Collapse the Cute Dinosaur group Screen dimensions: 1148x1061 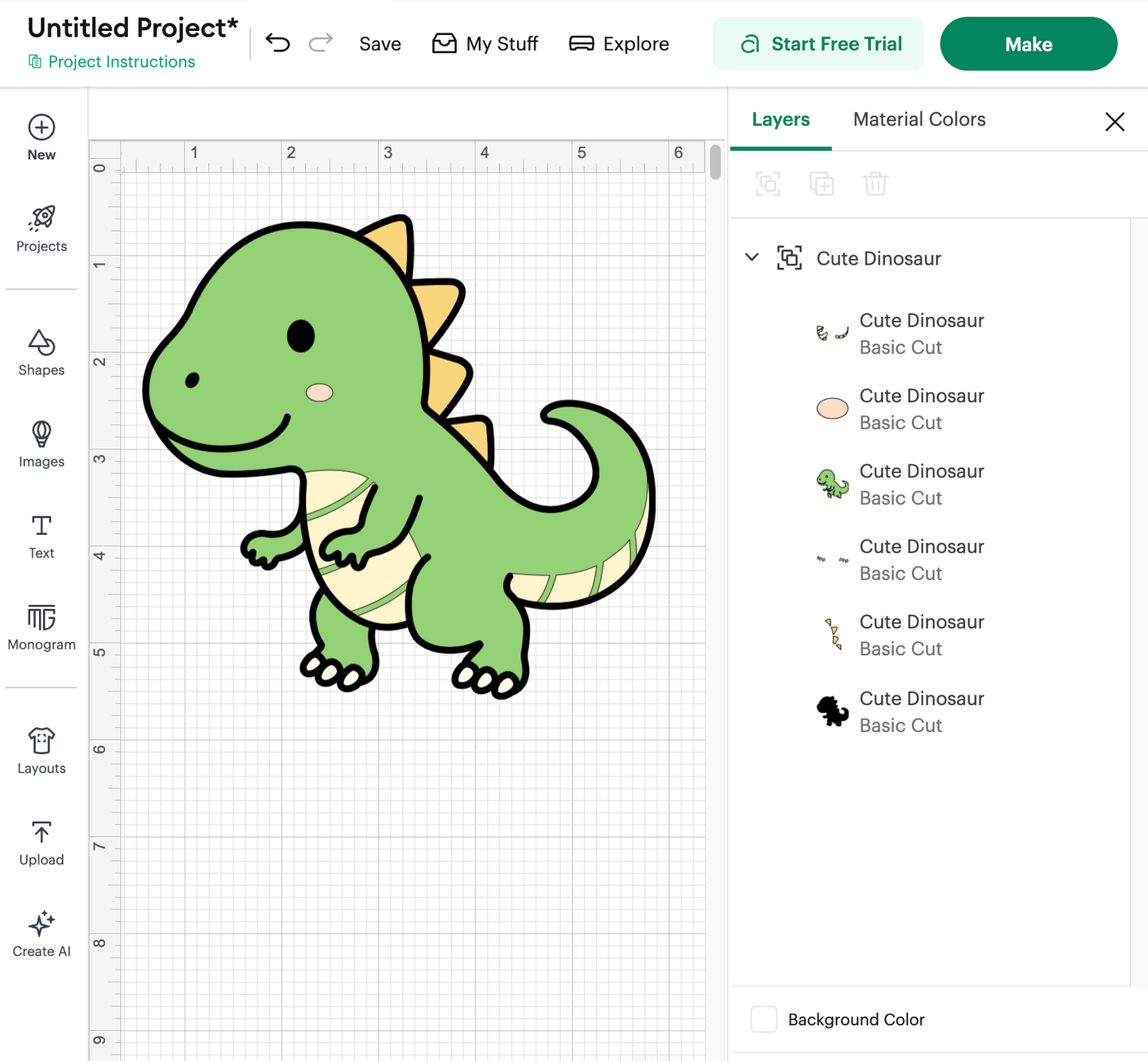[752, 258]
